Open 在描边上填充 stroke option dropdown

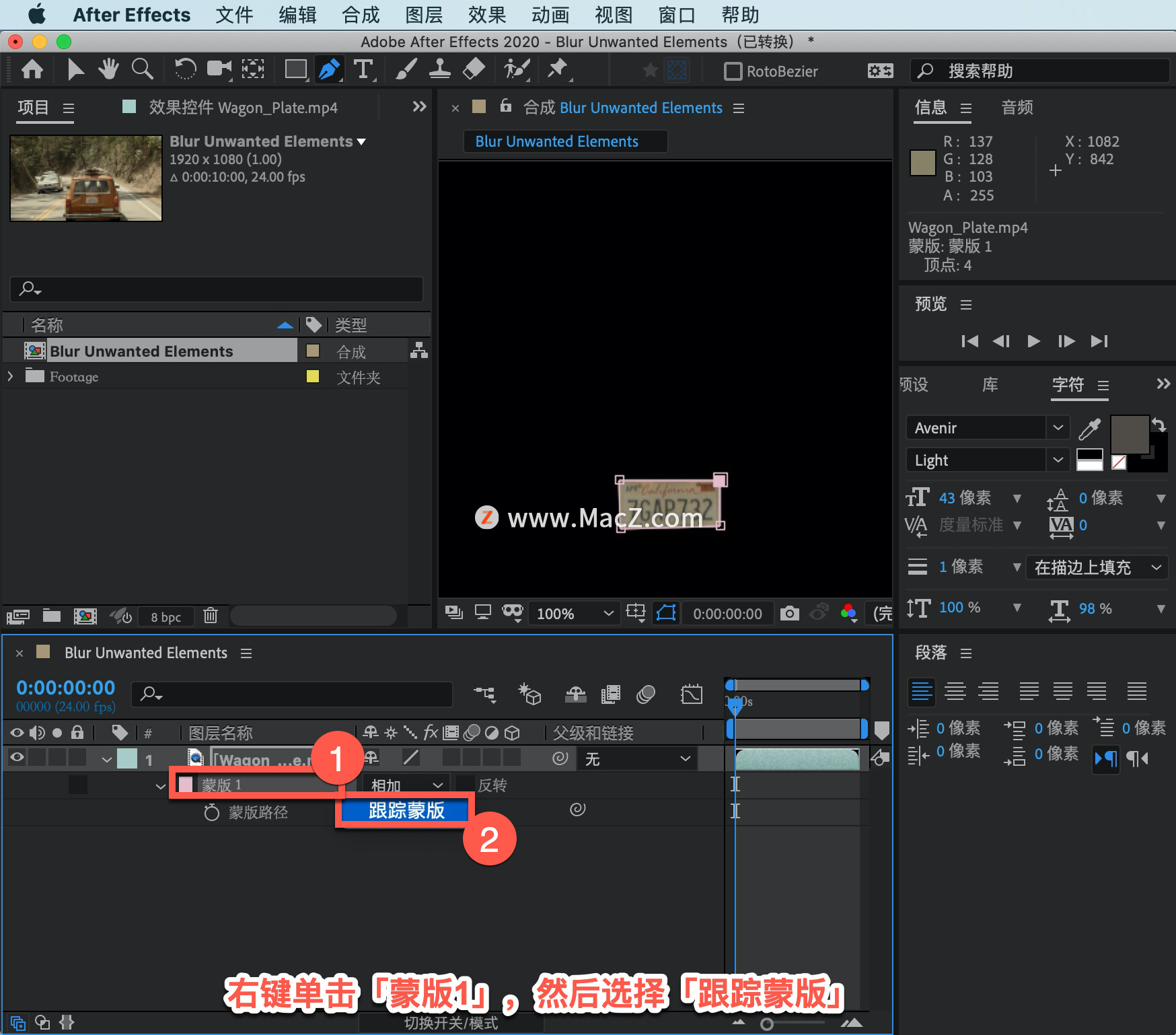[1097, 567]
